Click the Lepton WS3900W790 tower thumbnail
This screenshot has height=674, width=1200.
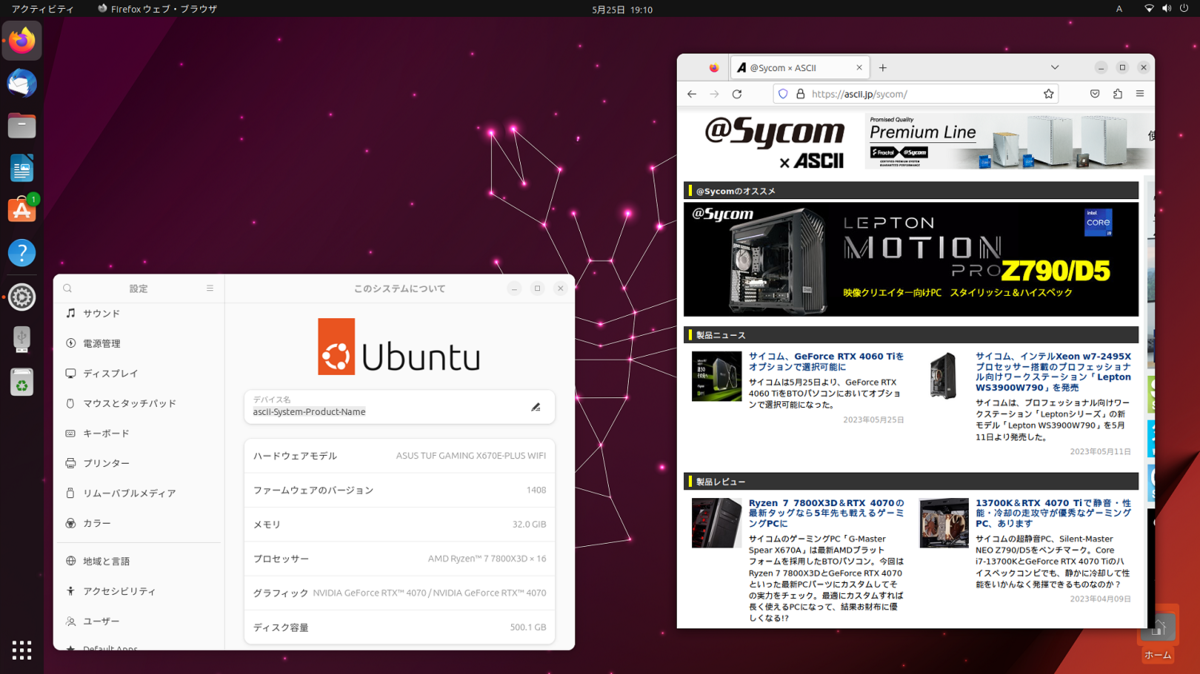[x=943, y=376]
